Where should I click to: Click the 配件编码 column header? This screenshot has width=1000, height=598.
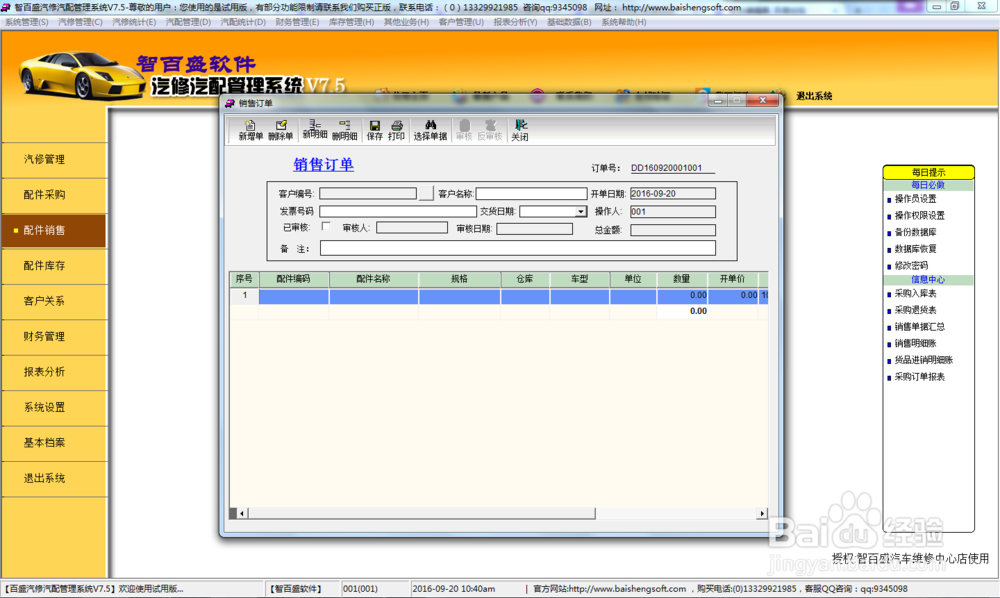pos(293,279)
